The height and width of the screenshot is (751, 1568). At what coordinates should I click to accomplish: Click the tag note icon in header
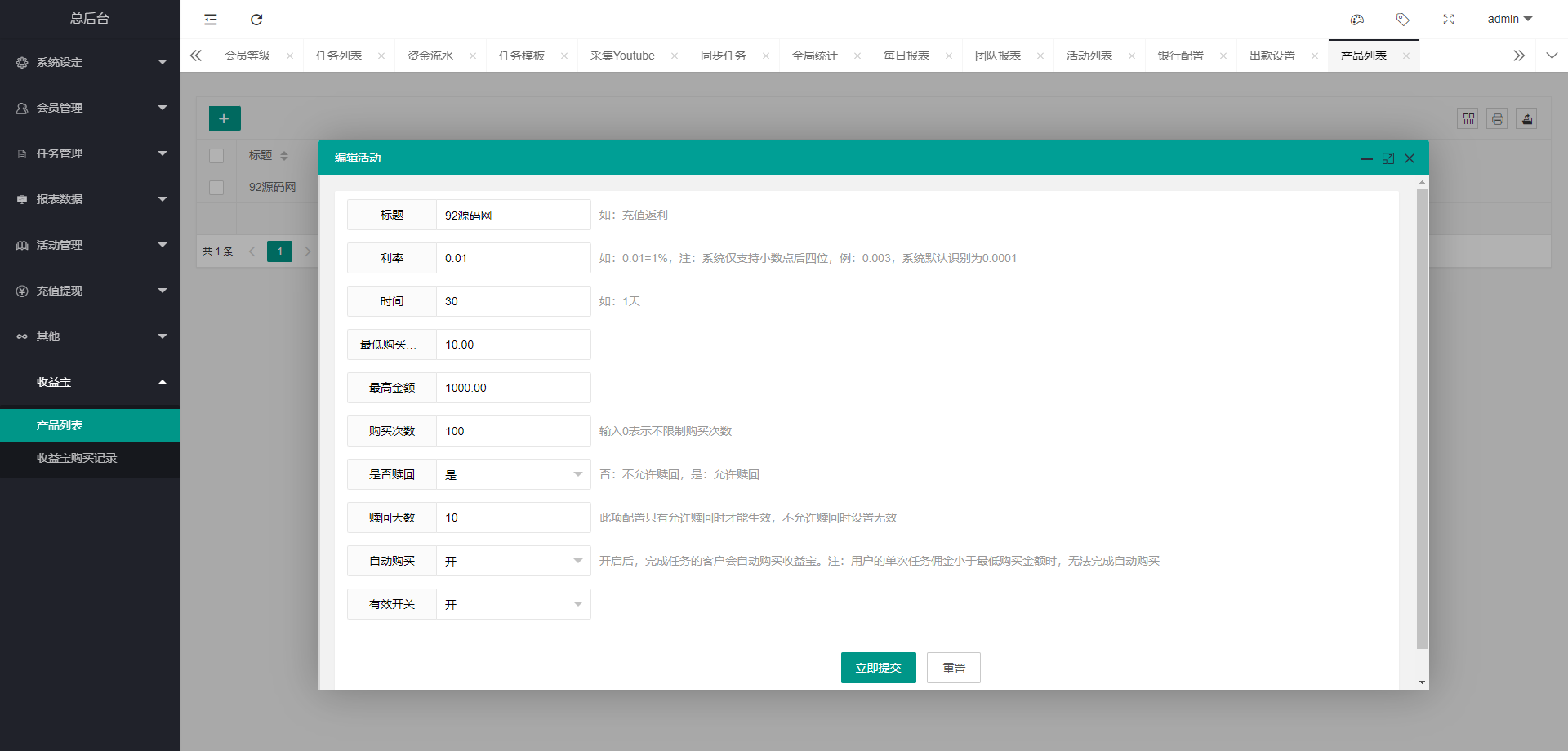pyautogui.click(x=1403, y=20)
